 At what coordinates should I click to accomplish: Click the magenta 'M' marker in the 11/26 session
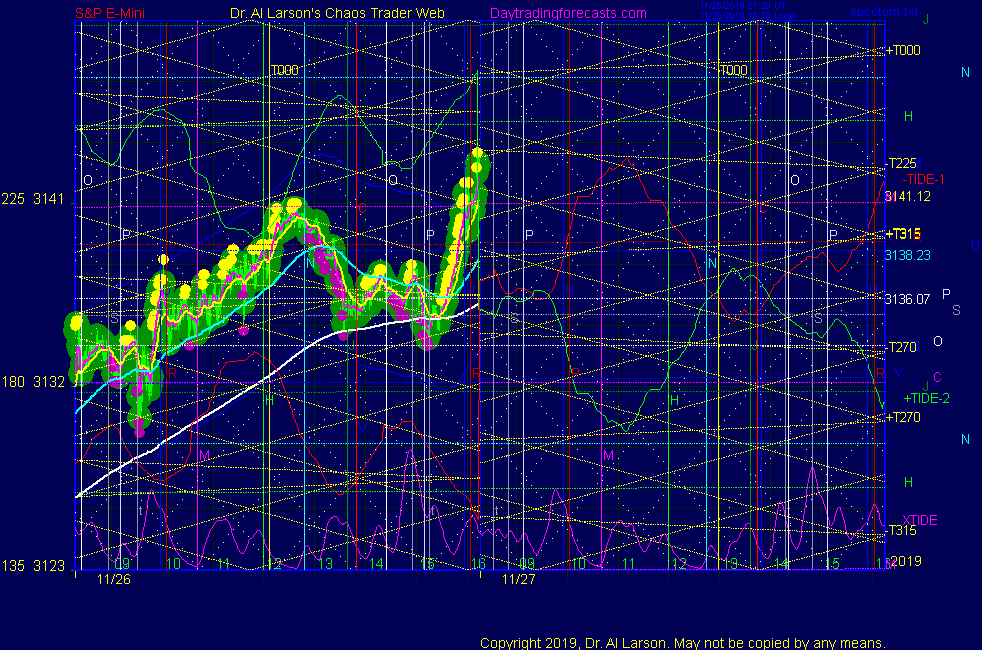click(204, 455)
